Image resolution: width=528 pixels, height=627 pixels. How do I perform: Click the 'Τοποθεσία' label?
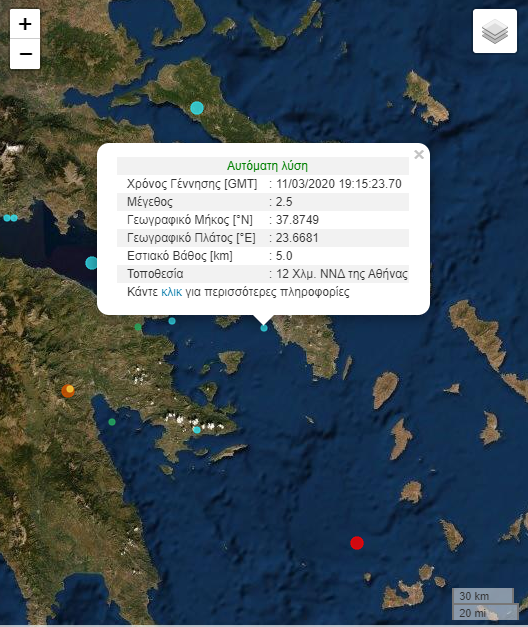[x=155, y=274]
